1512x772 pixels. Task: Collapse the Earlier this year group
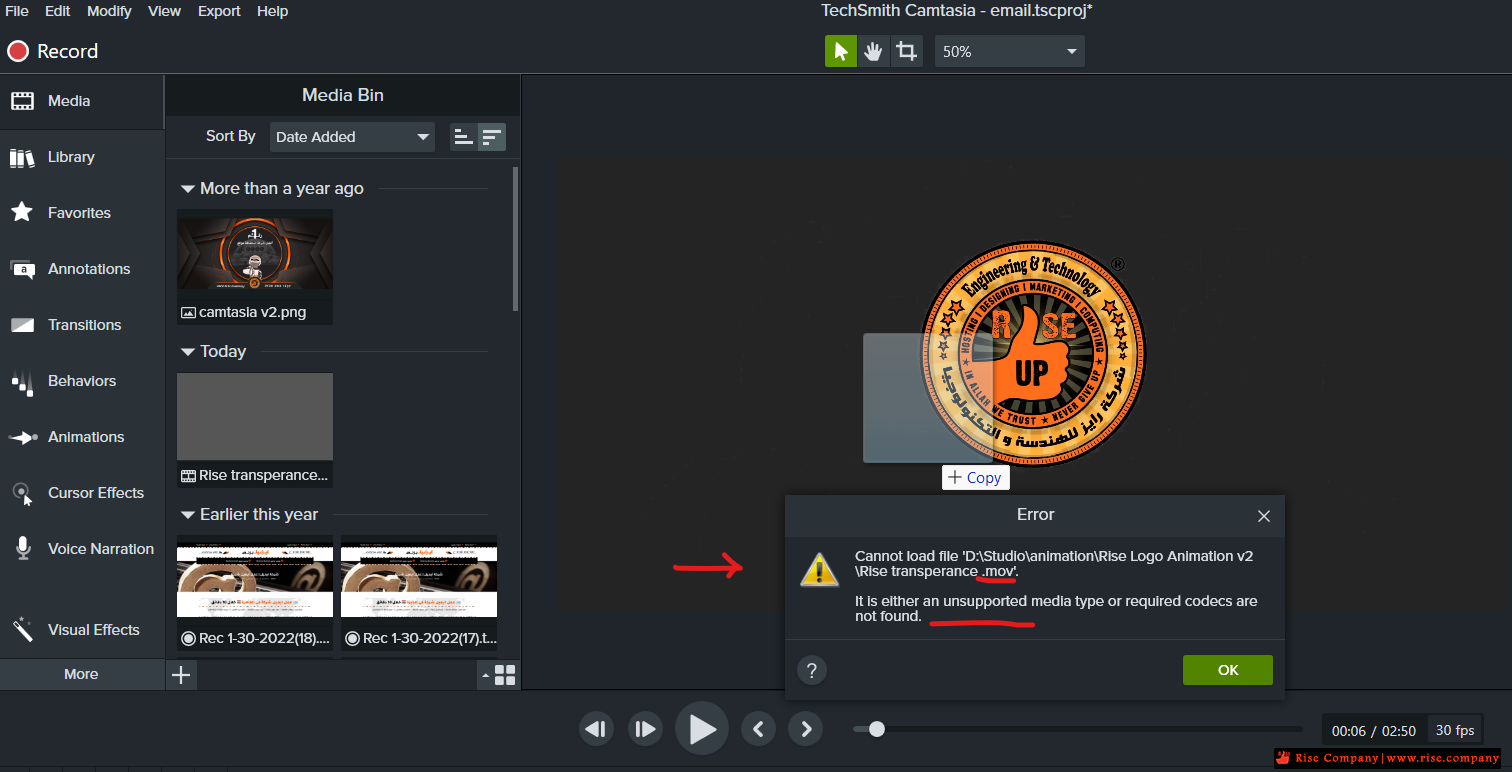187,515
